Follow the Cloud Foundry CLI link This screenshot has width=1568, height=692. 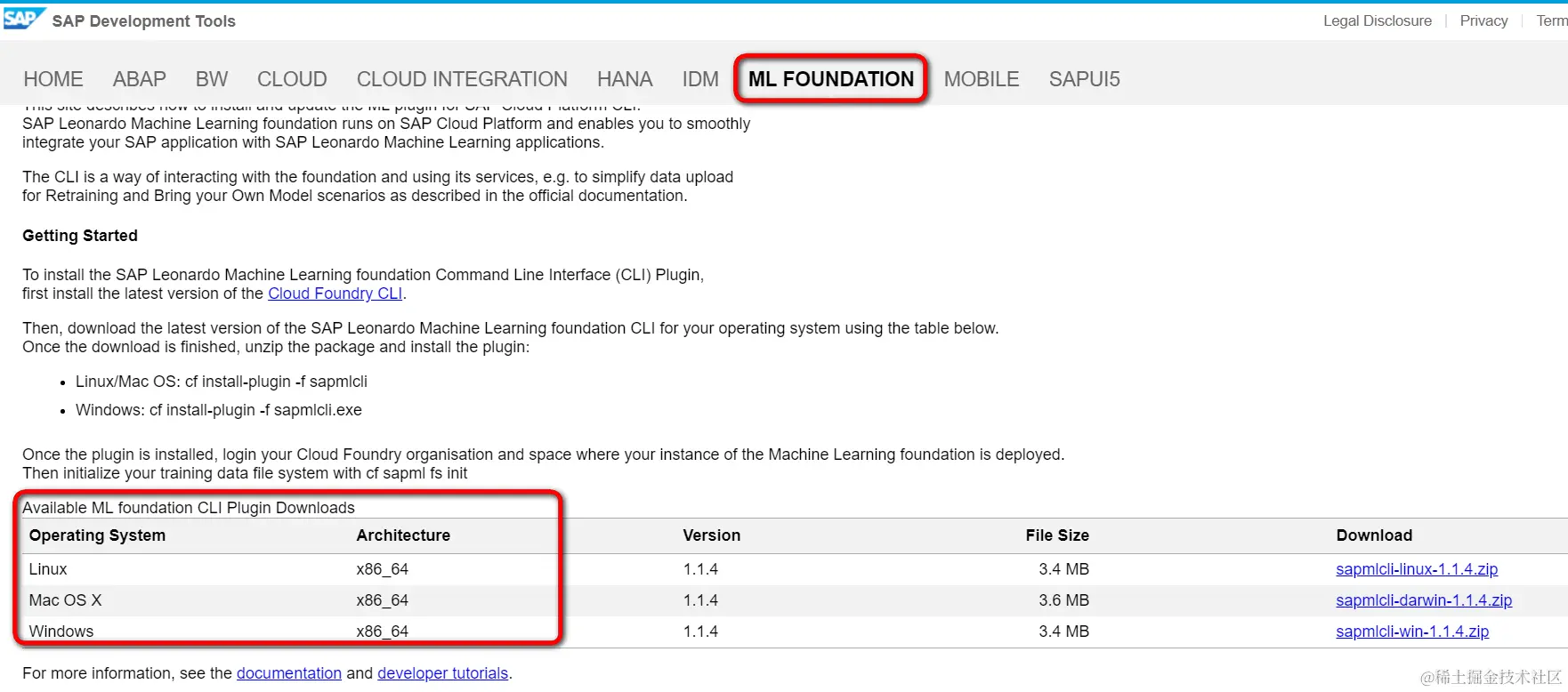[x=335, y=294]
